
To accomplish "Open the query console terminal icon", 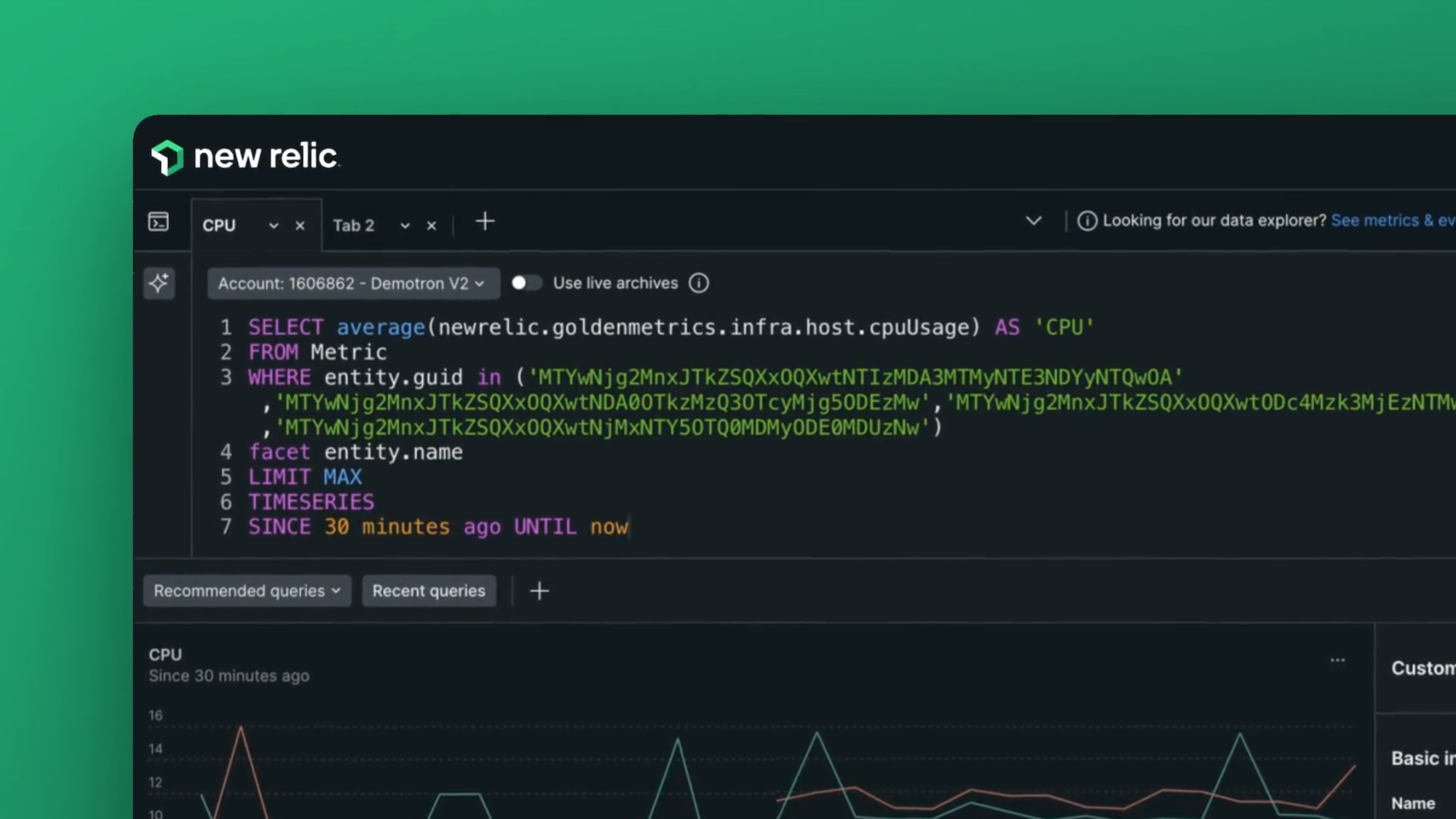I will tap(159, 221).
